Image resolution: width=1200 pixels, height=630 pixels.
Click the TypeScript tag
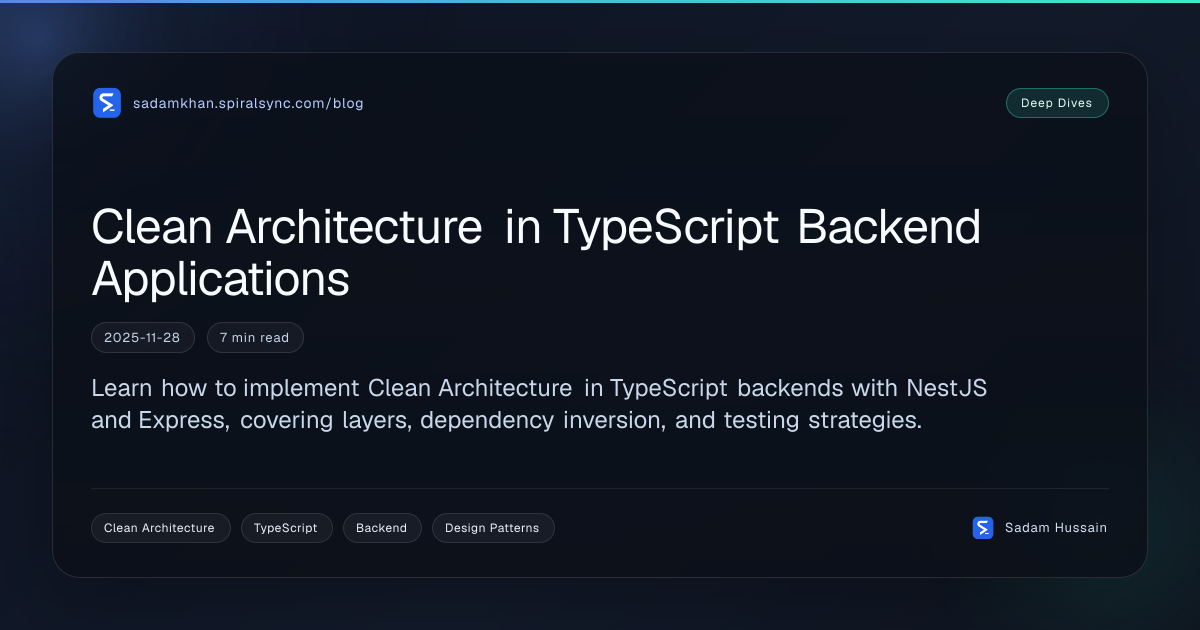pyautogui.click(x=286, y=528)
